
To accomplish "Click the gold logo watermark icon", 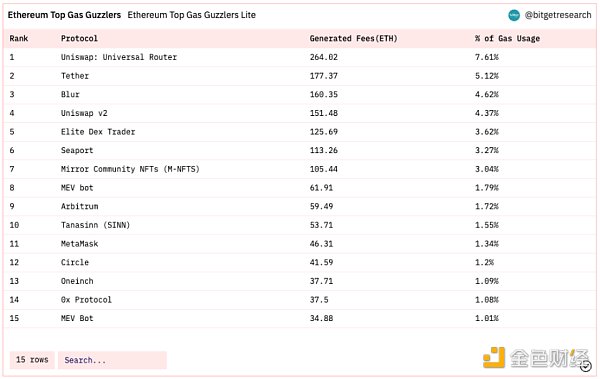I will click(494, 357).
